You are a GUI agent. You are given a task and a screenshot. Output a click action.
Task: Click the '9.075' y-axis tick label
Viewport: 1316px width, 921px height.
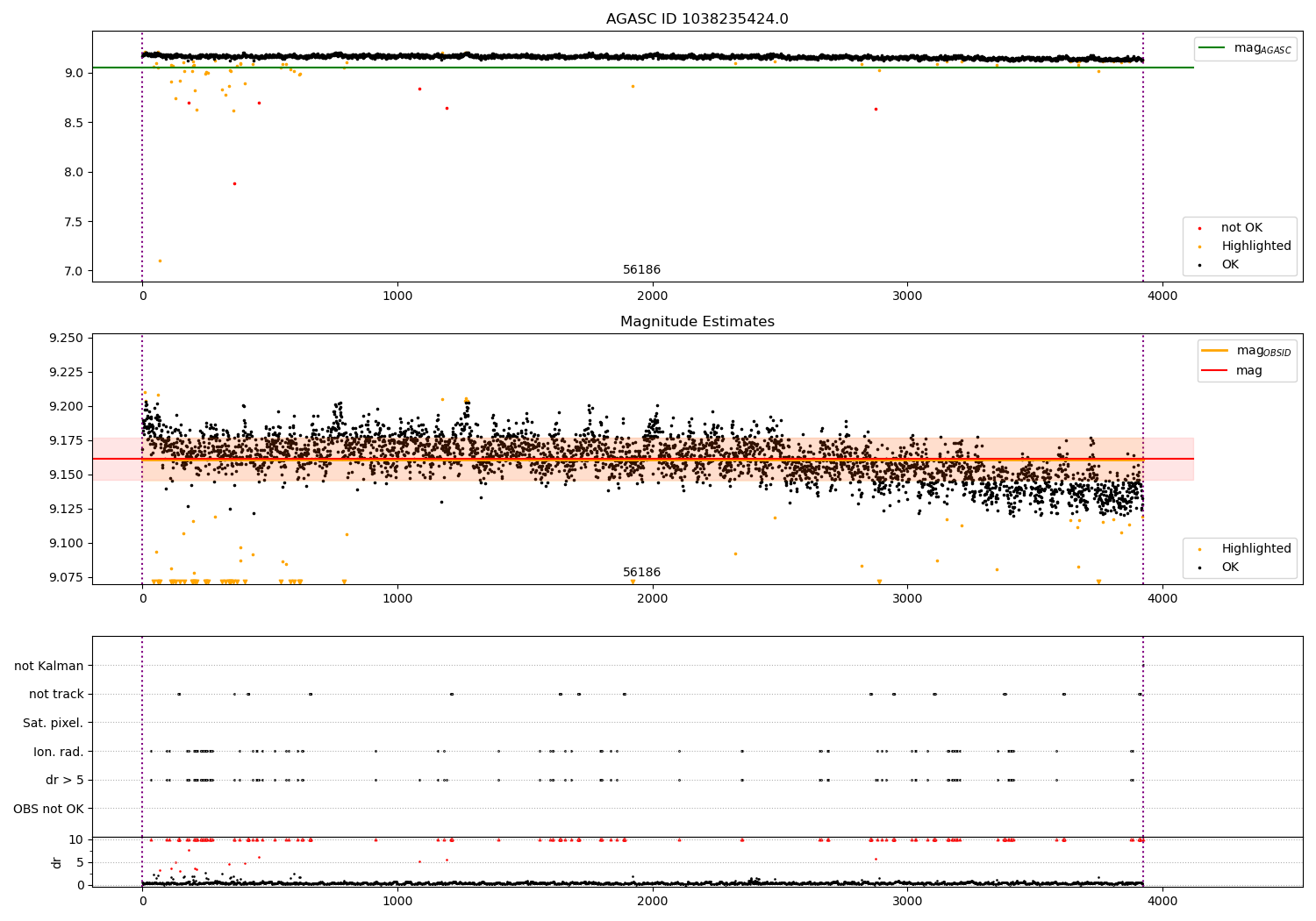coord(66,578)
